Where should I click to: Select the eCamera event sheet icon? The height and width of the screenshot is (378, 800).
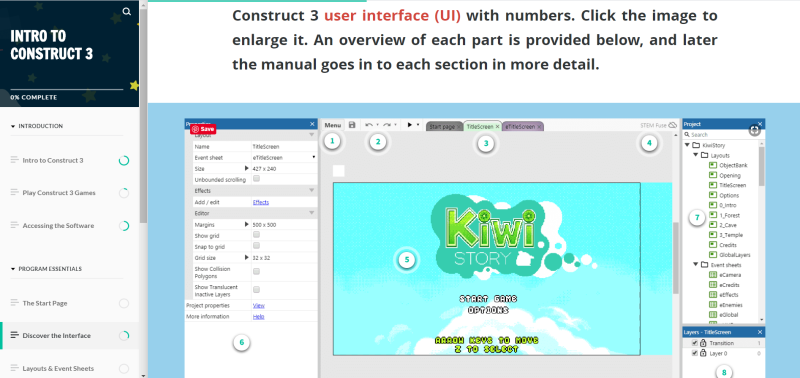713,275
